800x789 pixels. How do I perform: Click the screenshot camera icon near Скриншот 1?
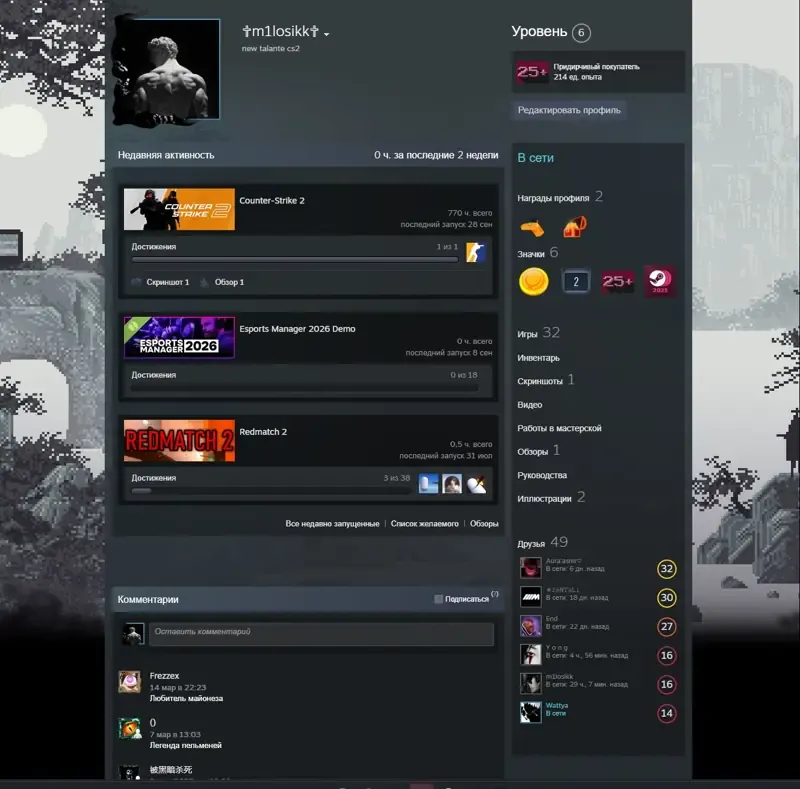[x=136, y=282]
